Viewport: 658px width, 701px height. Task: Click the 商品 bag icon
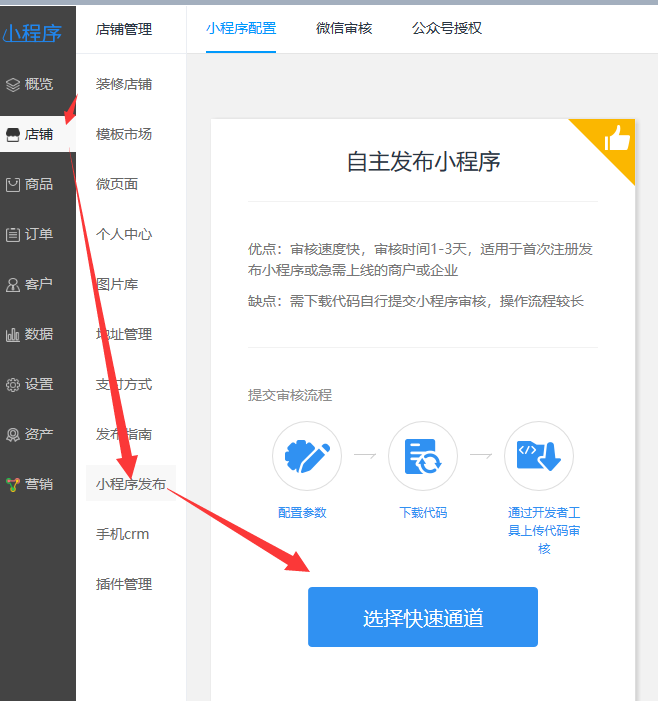click(13, 185)
